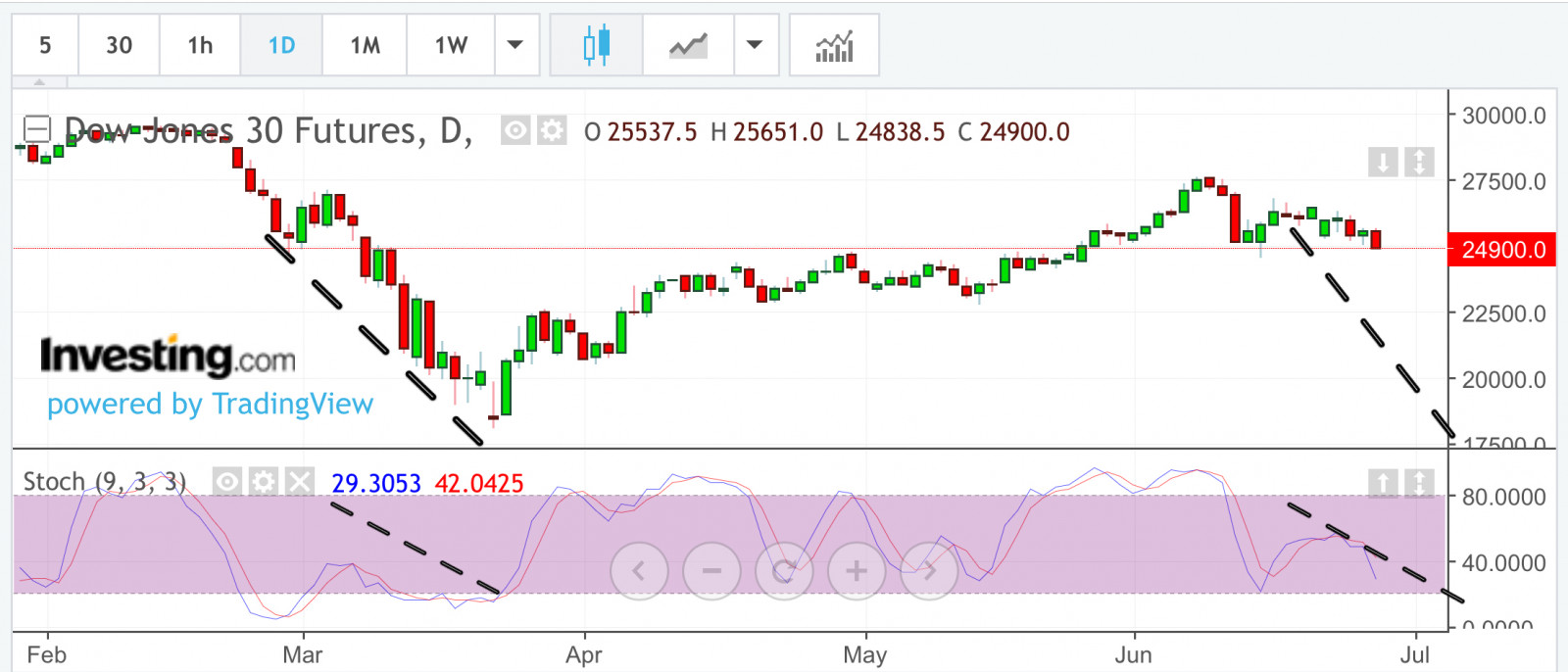Open the indicators chart icon

click(x=834, y=45)
